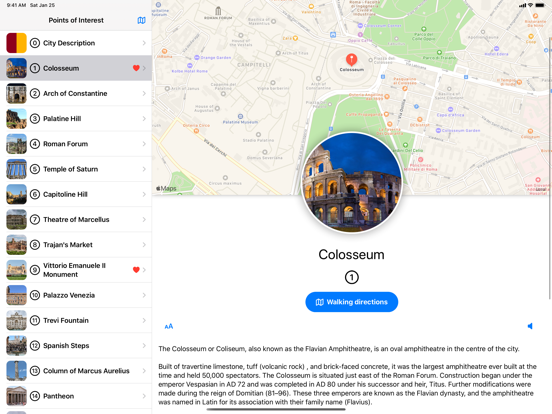Open Column of Marcus Aurelius entry
The width and height of the screenshot is (552, 414).
click(x=76, y=371)
